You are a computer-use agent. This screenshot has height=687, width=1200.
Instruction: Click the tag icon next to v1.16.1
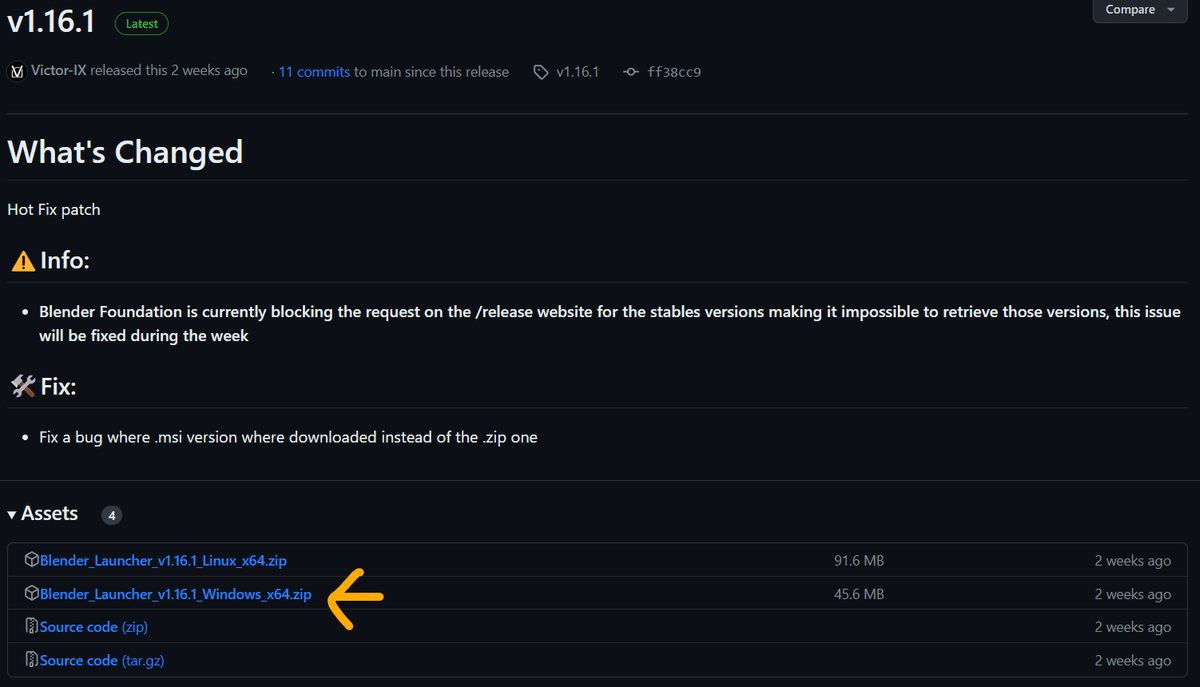click(541, 72)
